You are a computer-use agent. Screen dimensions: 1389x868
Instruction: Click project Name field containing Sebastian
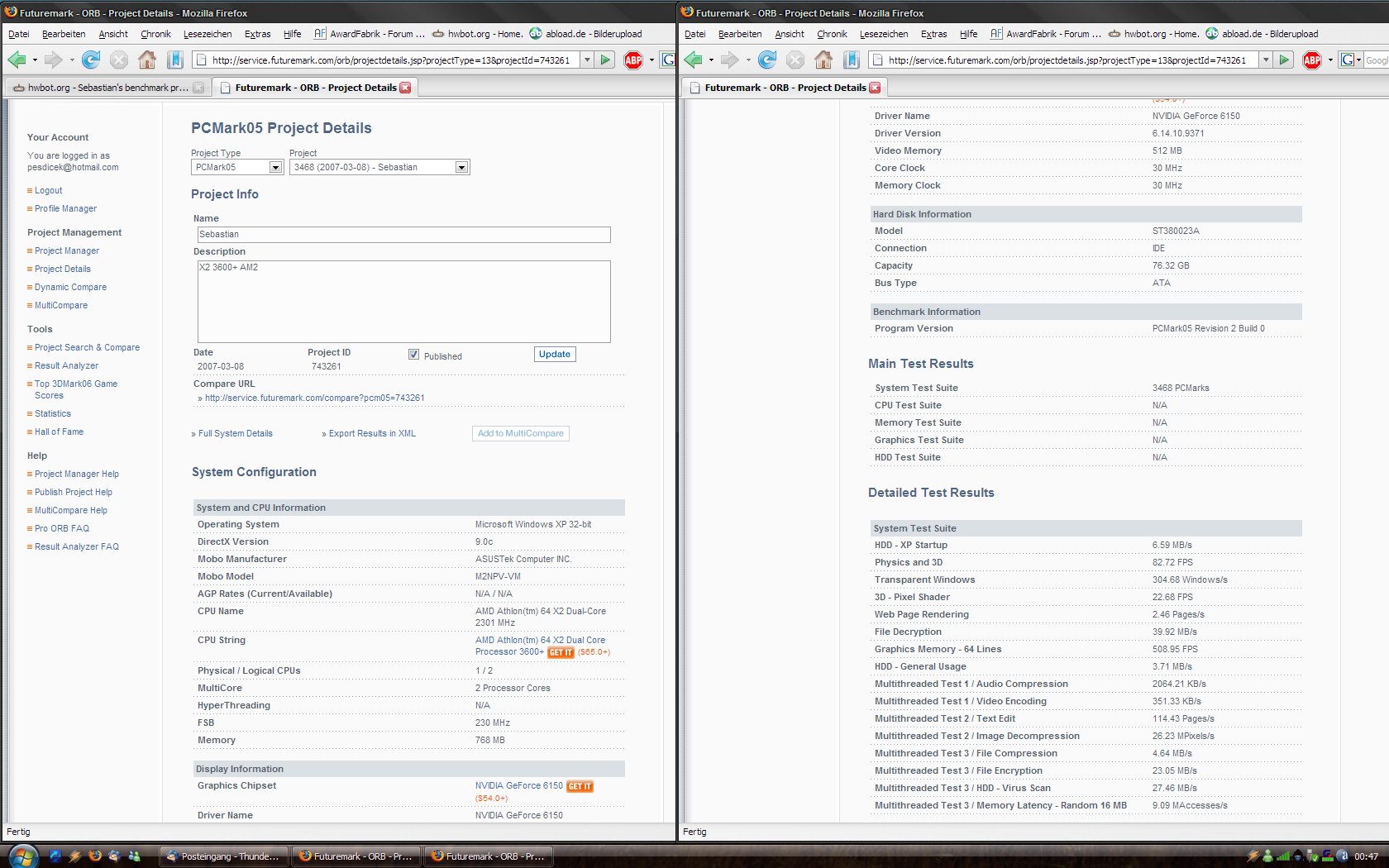pyautogui.click(x=403, y=235)
